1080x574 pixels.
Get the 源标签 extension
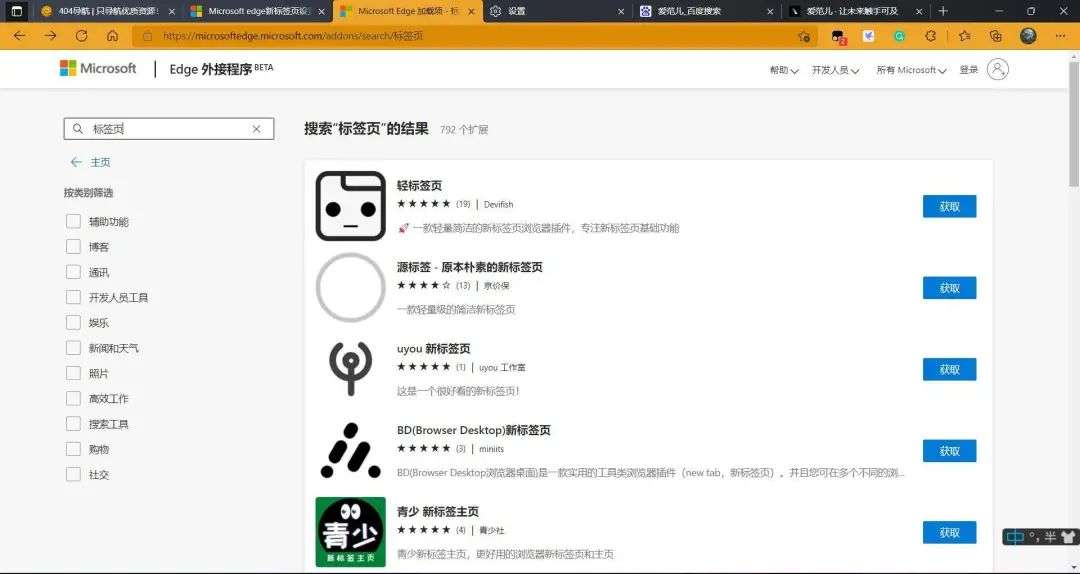949,287
